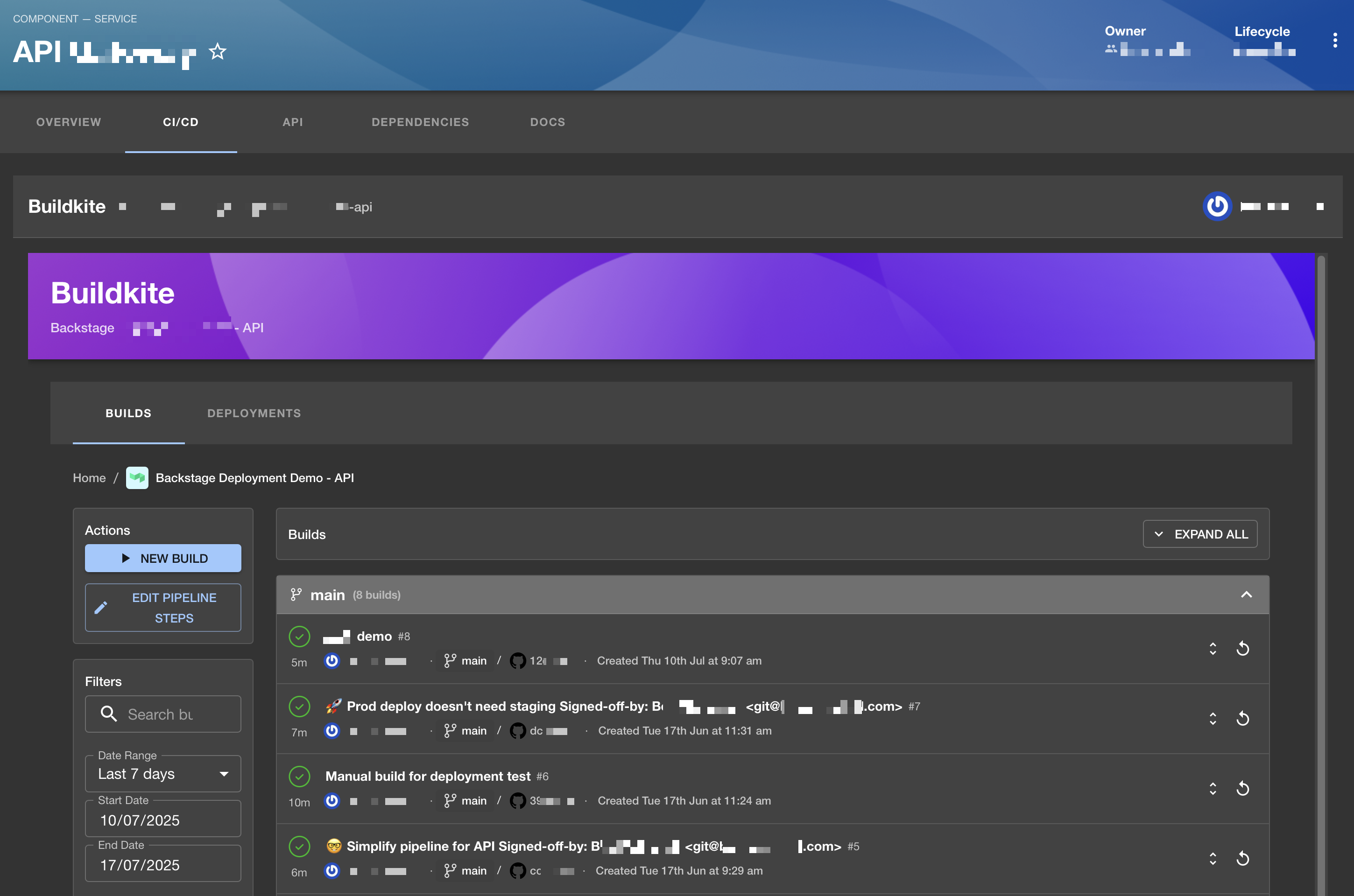This screenshot has height=896, width=1354.
Task: Click the Buildkite power icon beside the demo build
Action: point(331,661)
